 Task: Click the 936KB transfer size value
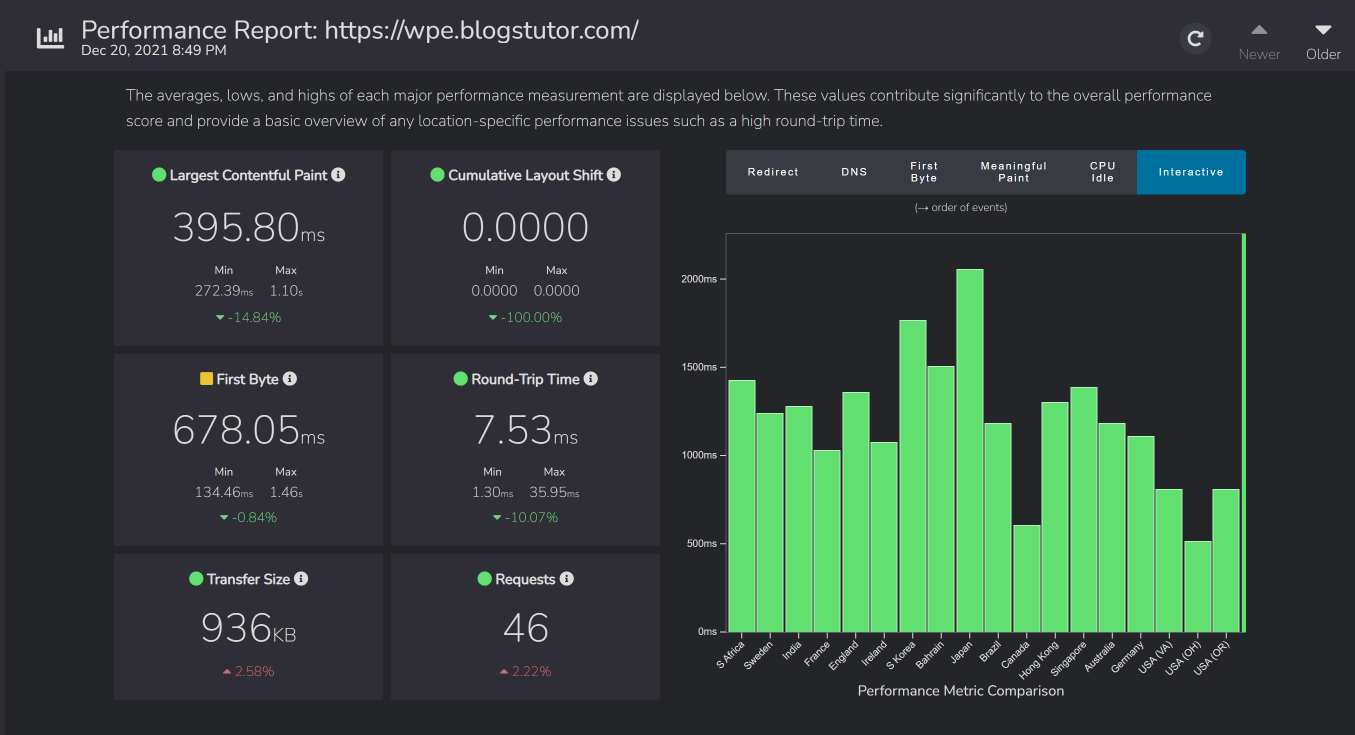tap(249, 628)
